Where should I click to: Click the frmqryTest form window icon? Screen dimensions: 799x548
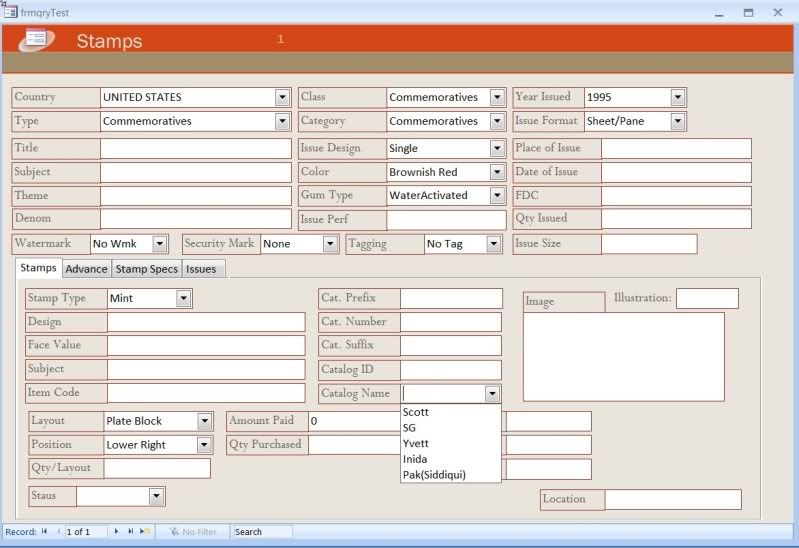point(10,12)
